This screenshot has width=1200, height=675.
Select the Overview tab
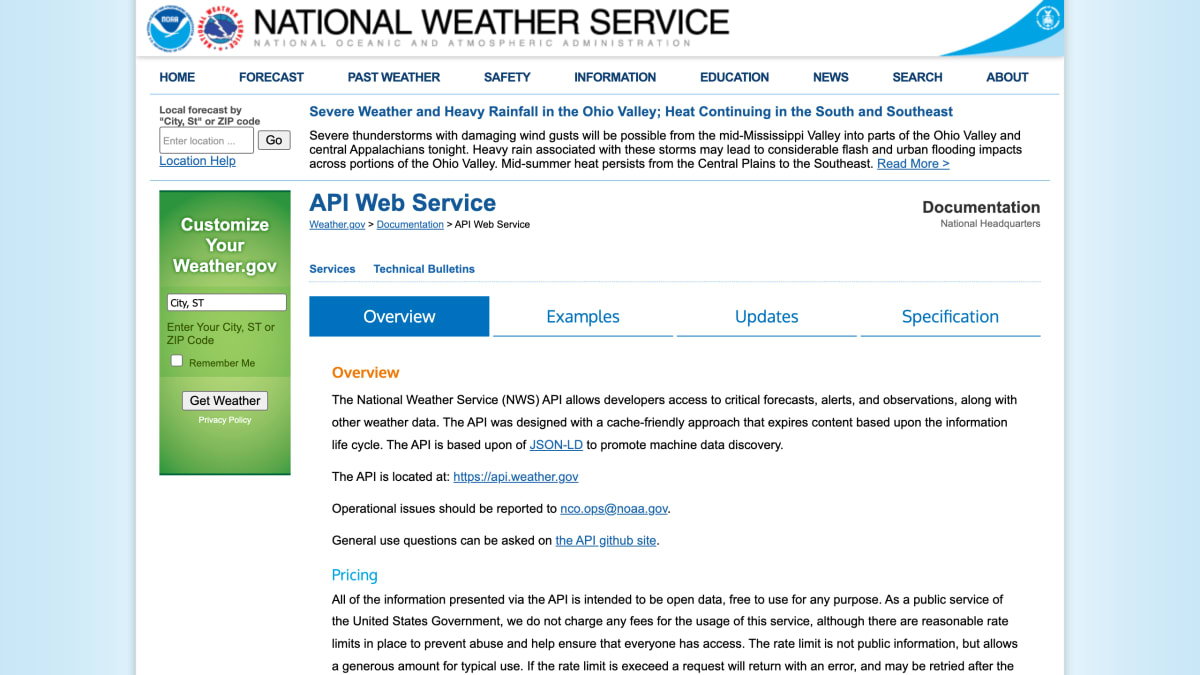[x=399, y=316]
